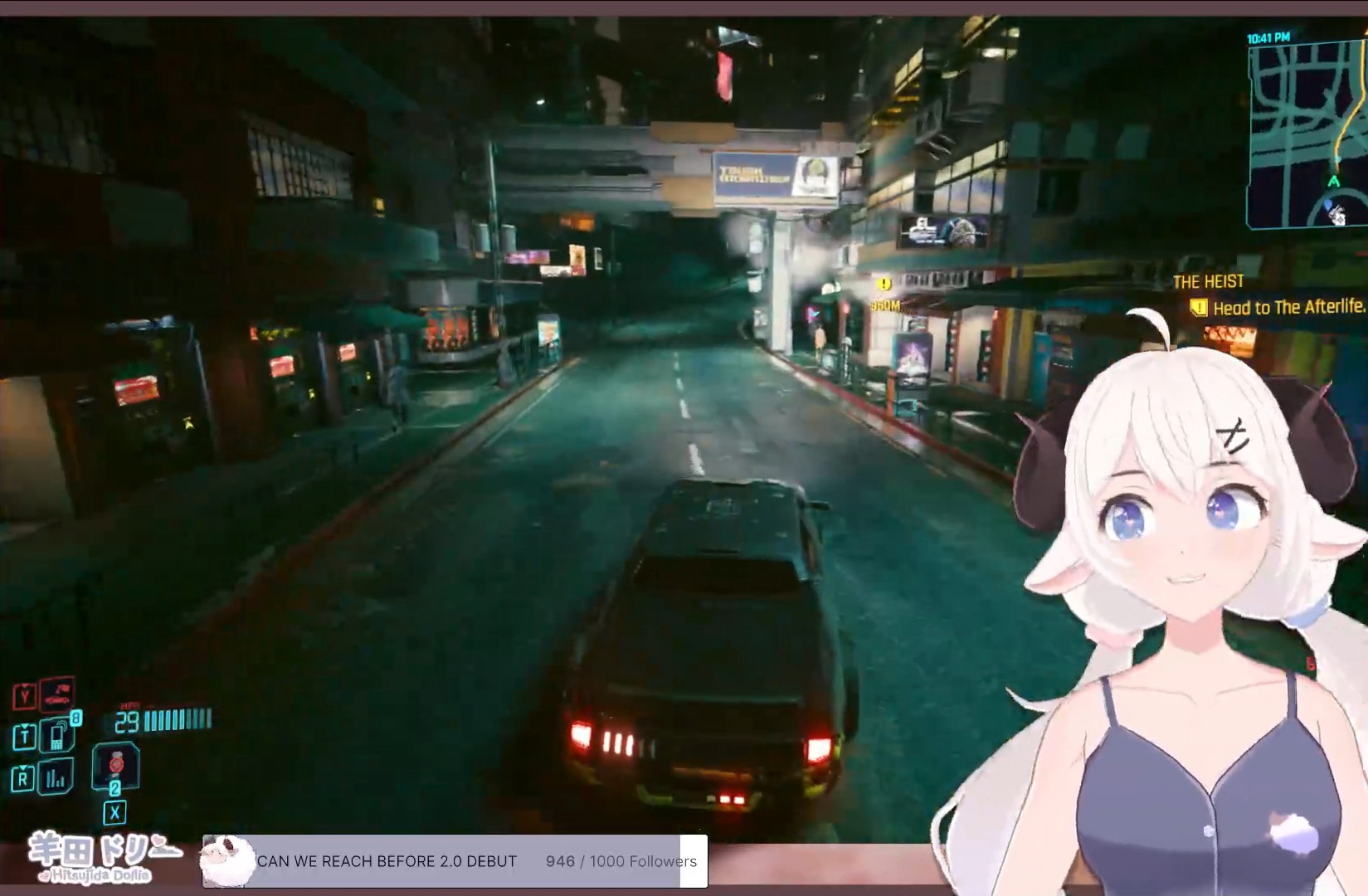Click the red vehicle call icon
Viewport: 1368px width, 896px height.
click(56, 694)
